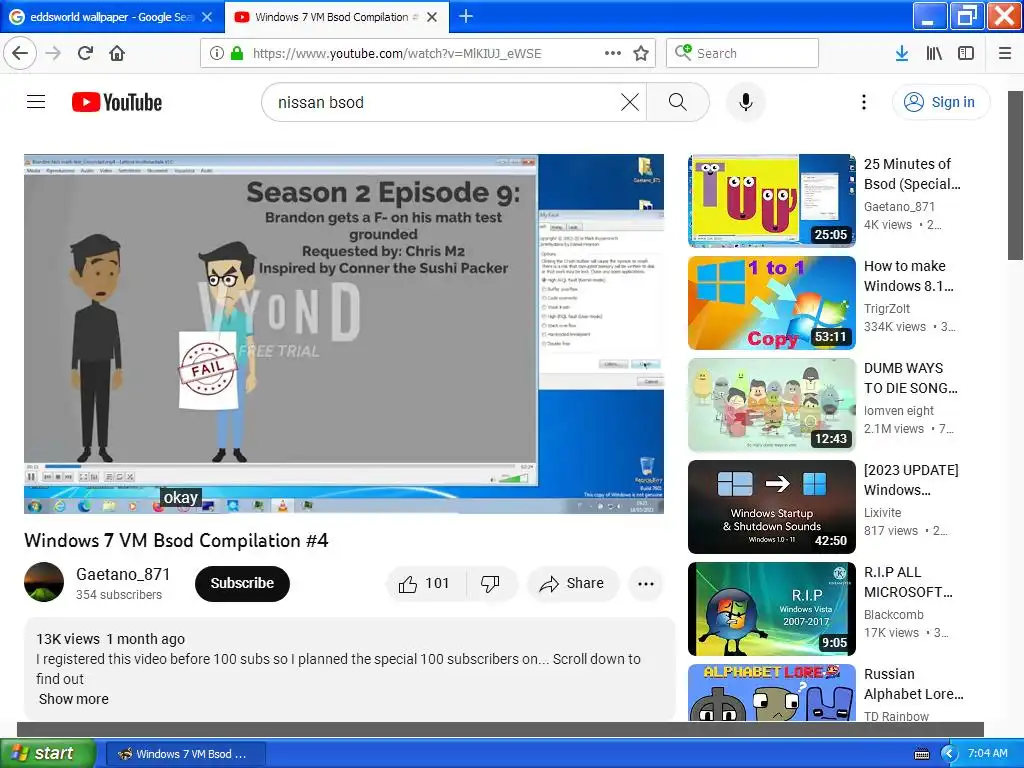Screen dimensions: 1024x768
Task: Open the browser home page
Action: (117, 53)
